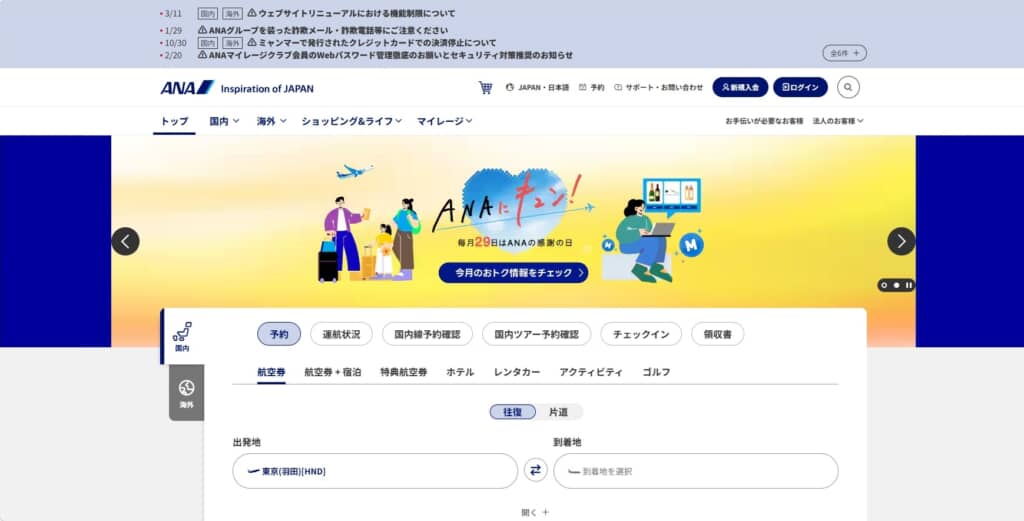Swap departure and arrival airports
The image size is (1024, 521).
click(x=535, y=470)
